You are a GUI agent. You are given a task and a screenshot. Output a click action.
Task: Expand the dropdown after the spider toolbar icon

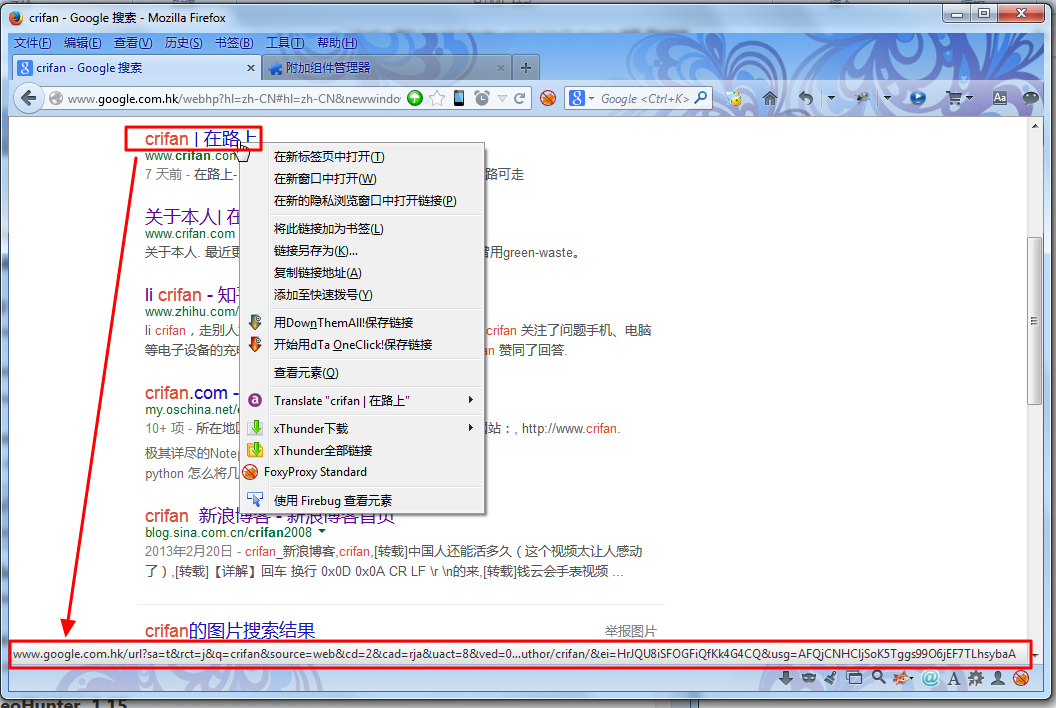point(887,98)
